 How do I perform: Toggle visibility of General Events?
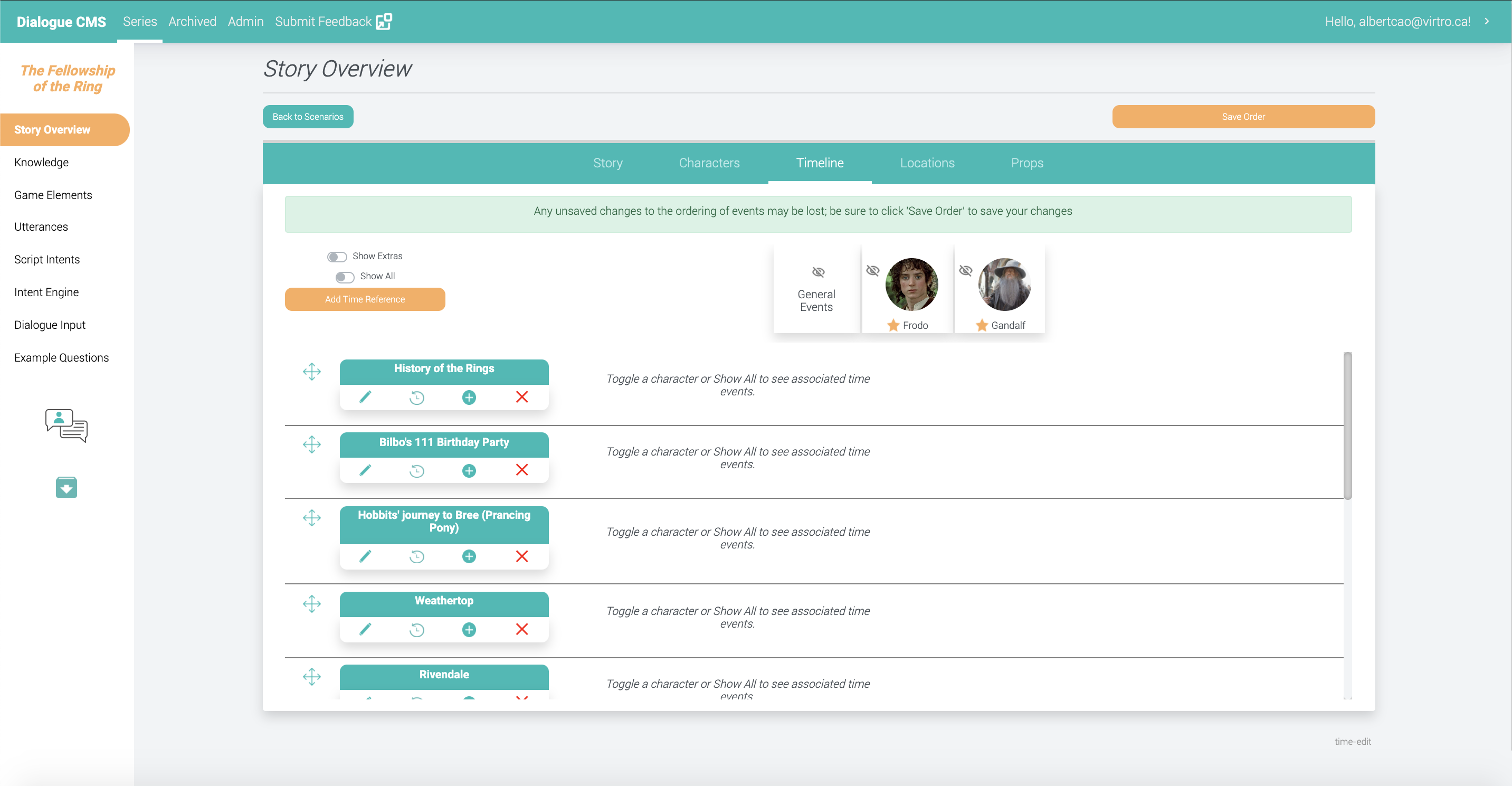click(x=818, y=272)
